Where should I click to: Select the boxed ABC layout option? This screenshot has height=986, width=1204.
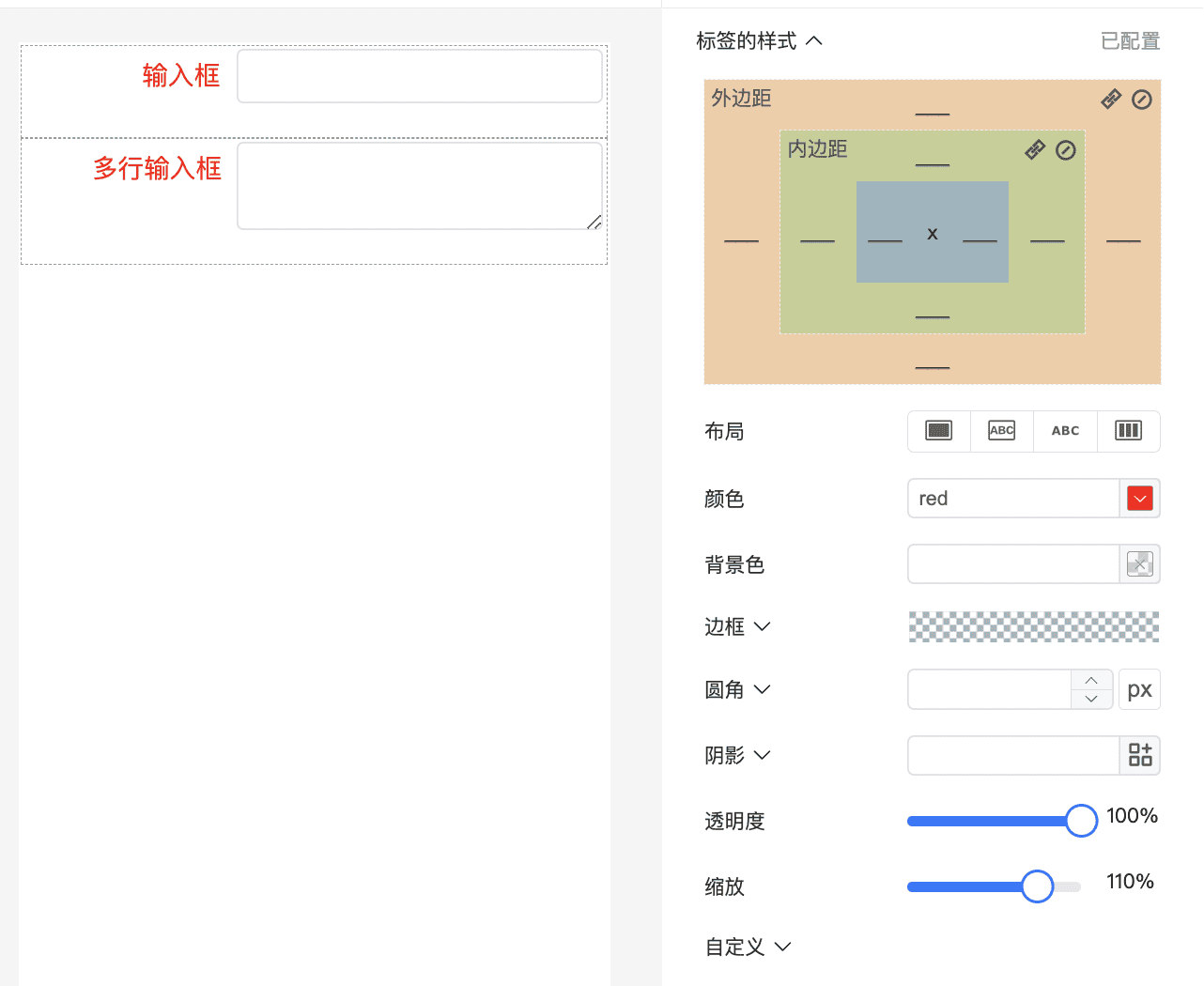point(1002,431)
